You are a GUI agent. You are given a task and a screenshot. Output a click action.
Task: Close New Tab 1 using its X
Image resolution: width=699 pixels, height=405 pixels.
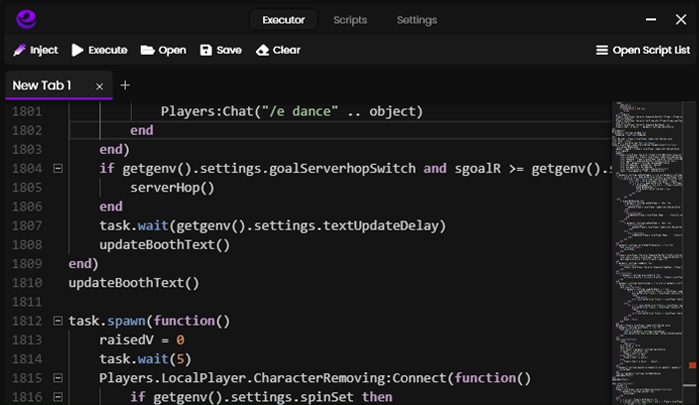pyautogui.click(x=99, y=87)
